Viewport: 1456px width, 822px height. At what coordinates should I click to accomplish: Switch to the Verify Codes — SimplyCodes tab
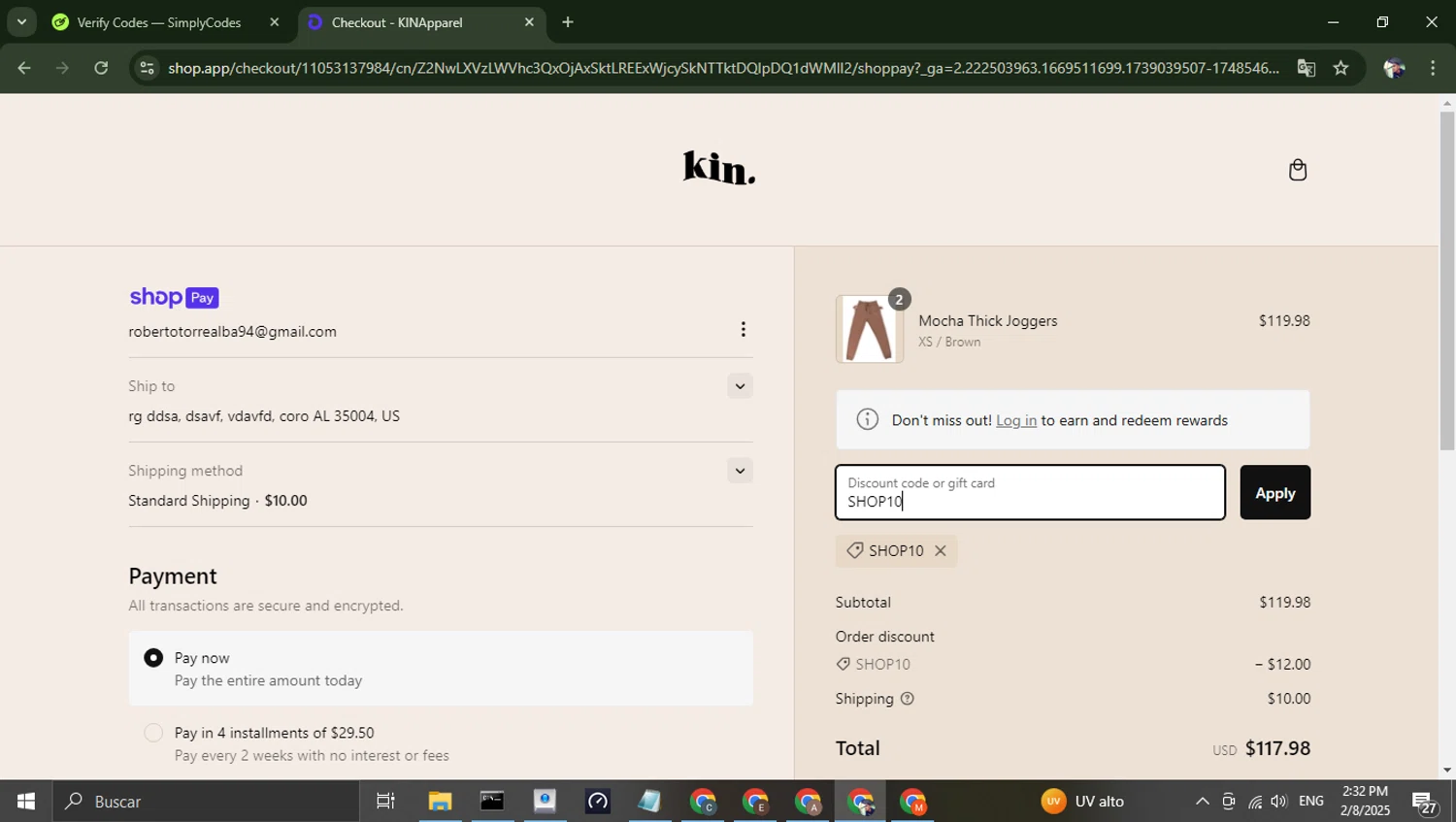(x=159, y=22)
